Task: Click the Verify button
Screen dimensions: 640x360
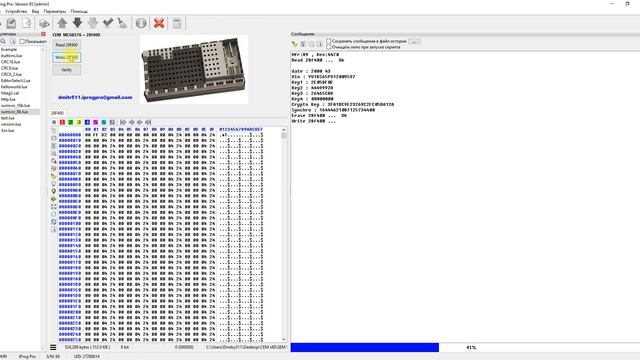Action: [67, 70]
